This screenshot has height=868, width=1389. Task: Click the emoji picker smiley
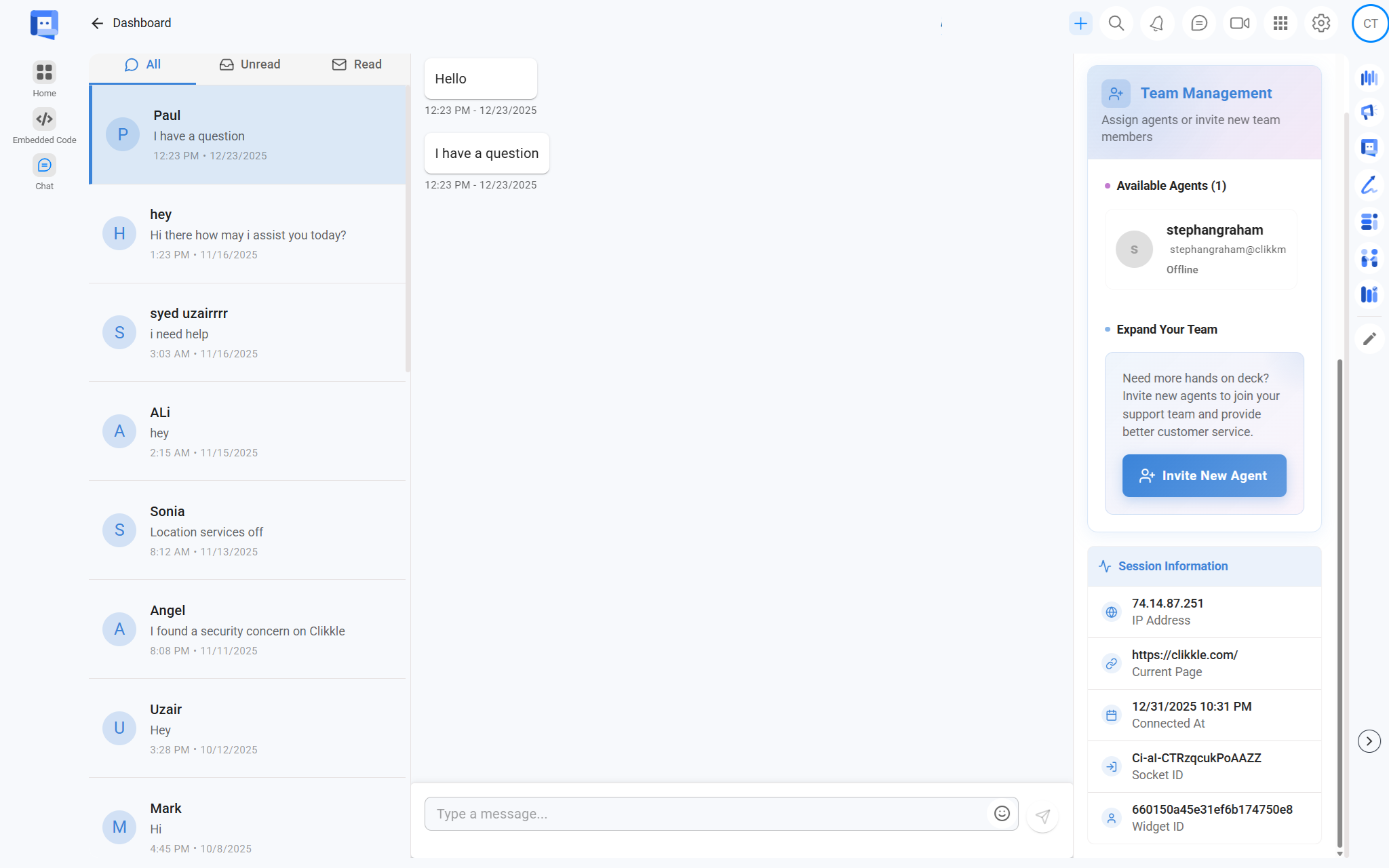pyautogui.click(x=1002, y=813)
